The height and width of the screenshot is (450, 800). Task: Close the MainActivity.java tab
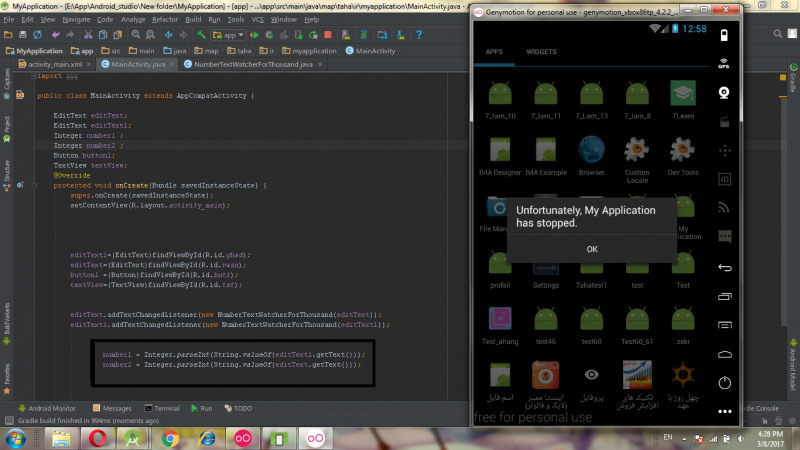(x=171, y=64)
